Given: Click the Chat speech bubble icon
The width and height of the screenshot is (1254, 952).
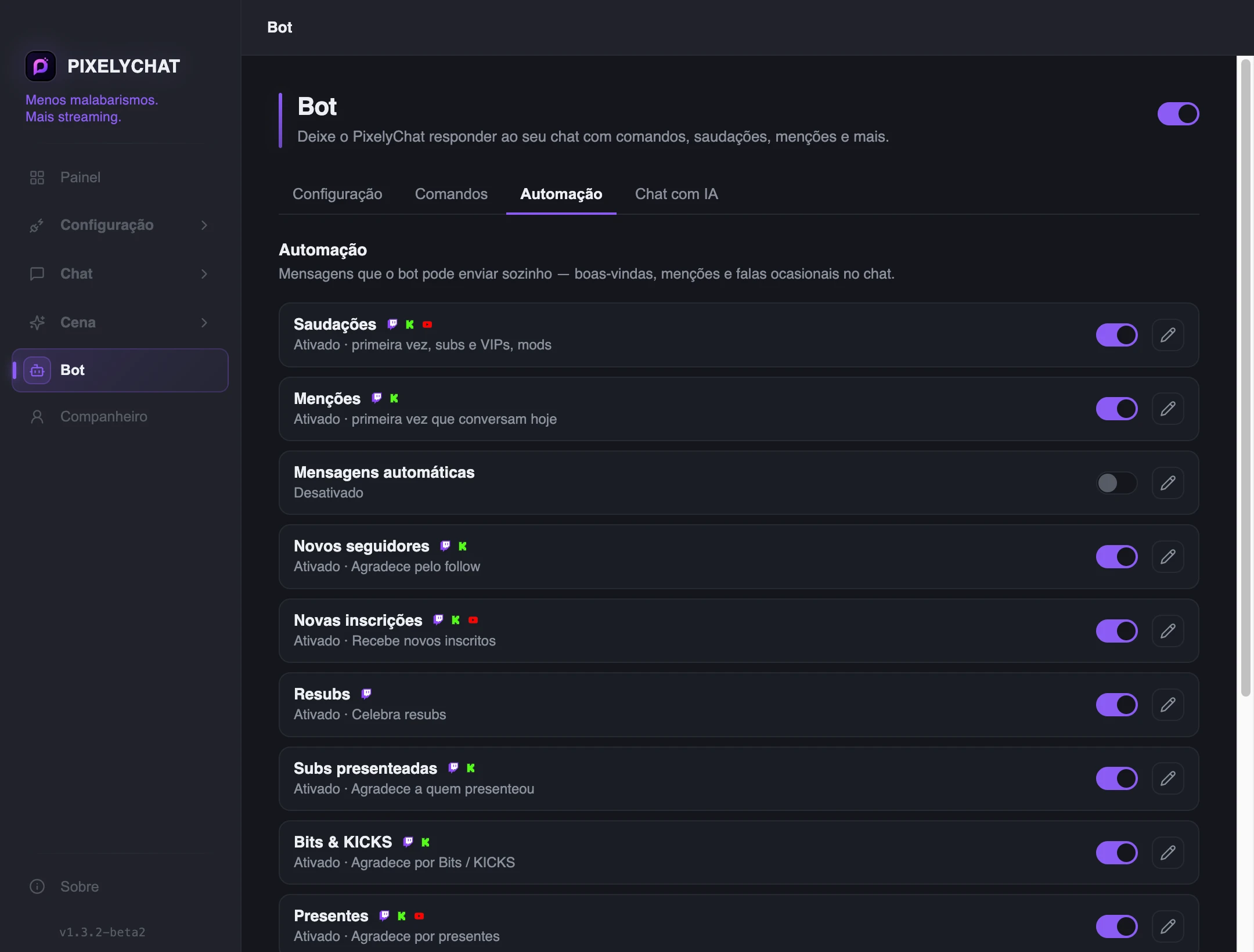Looking at the screenshot, I should (x=37, y=274).
